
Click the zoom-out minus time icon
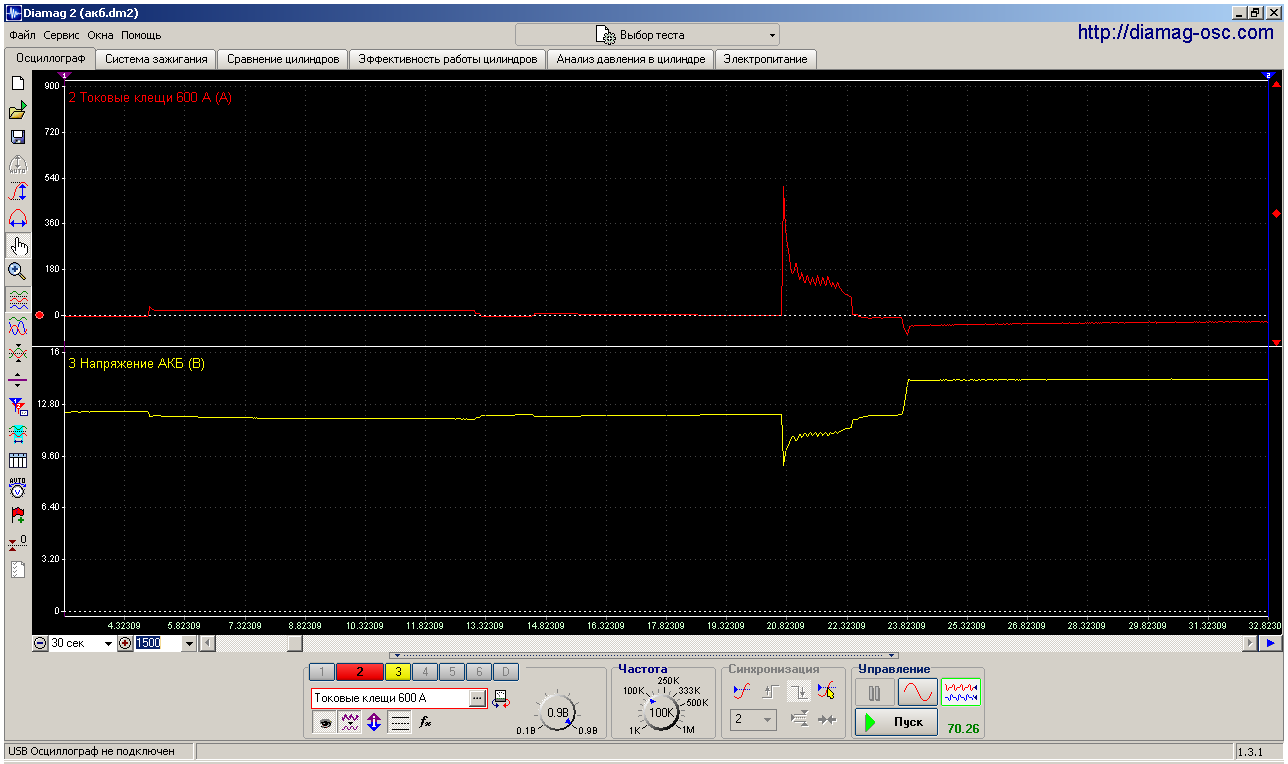[x=40, y=643]
